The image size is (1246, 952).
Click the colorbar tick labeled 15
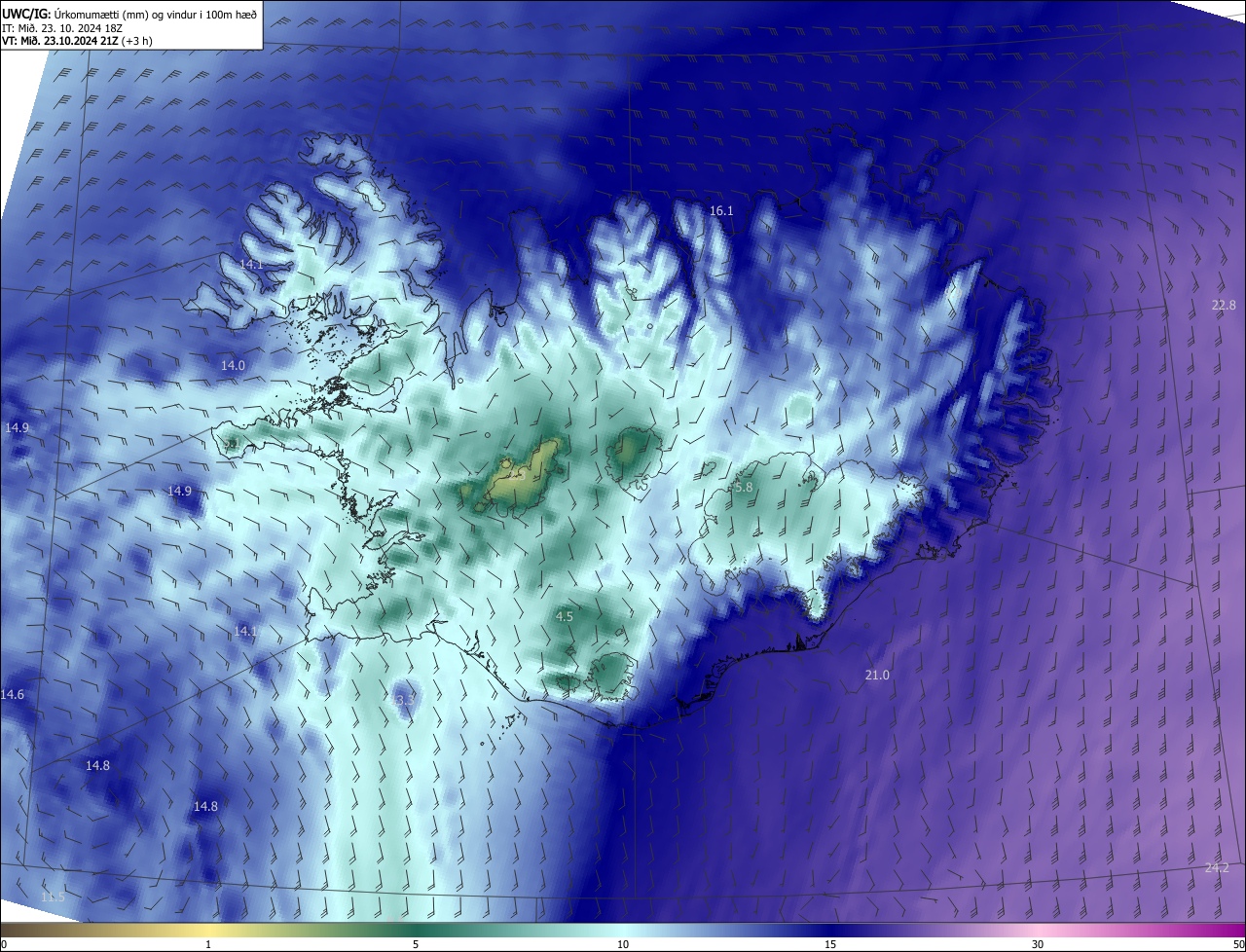point(830,944)
